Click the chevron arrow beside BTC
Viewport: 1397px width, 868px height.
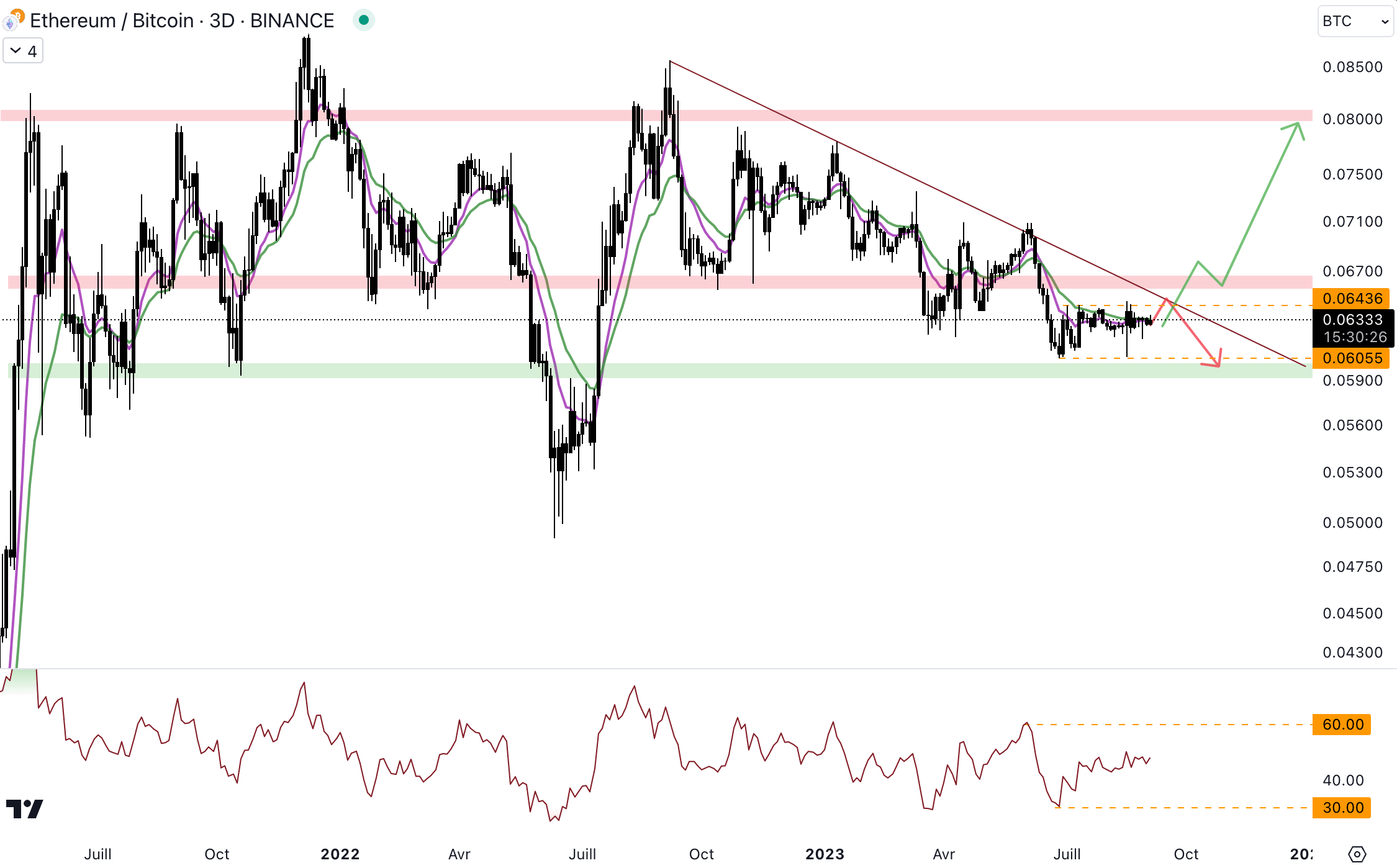1385,22
